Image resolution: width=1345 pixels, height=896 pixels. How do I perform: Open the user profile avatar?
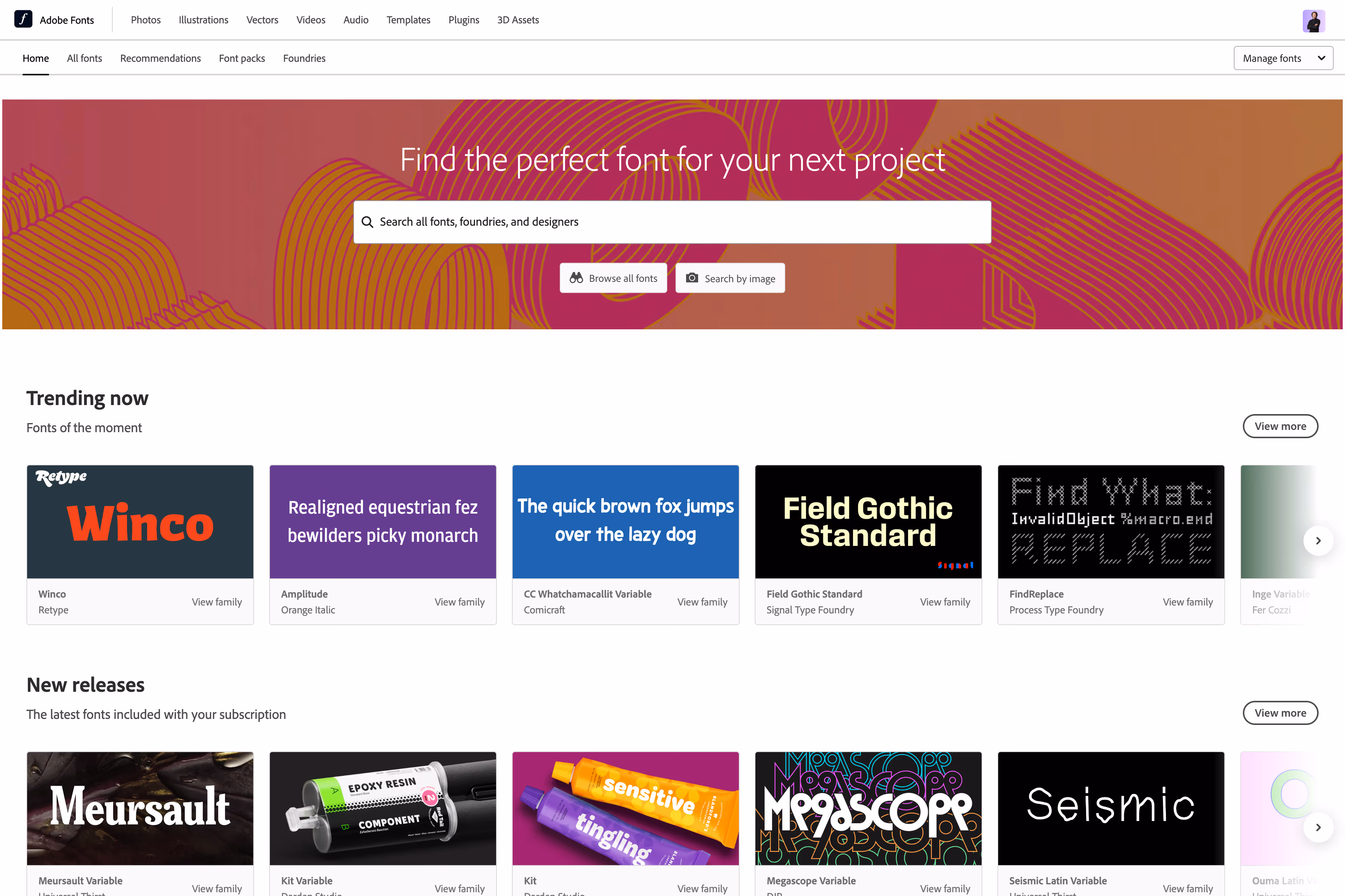click(1314, 21)
